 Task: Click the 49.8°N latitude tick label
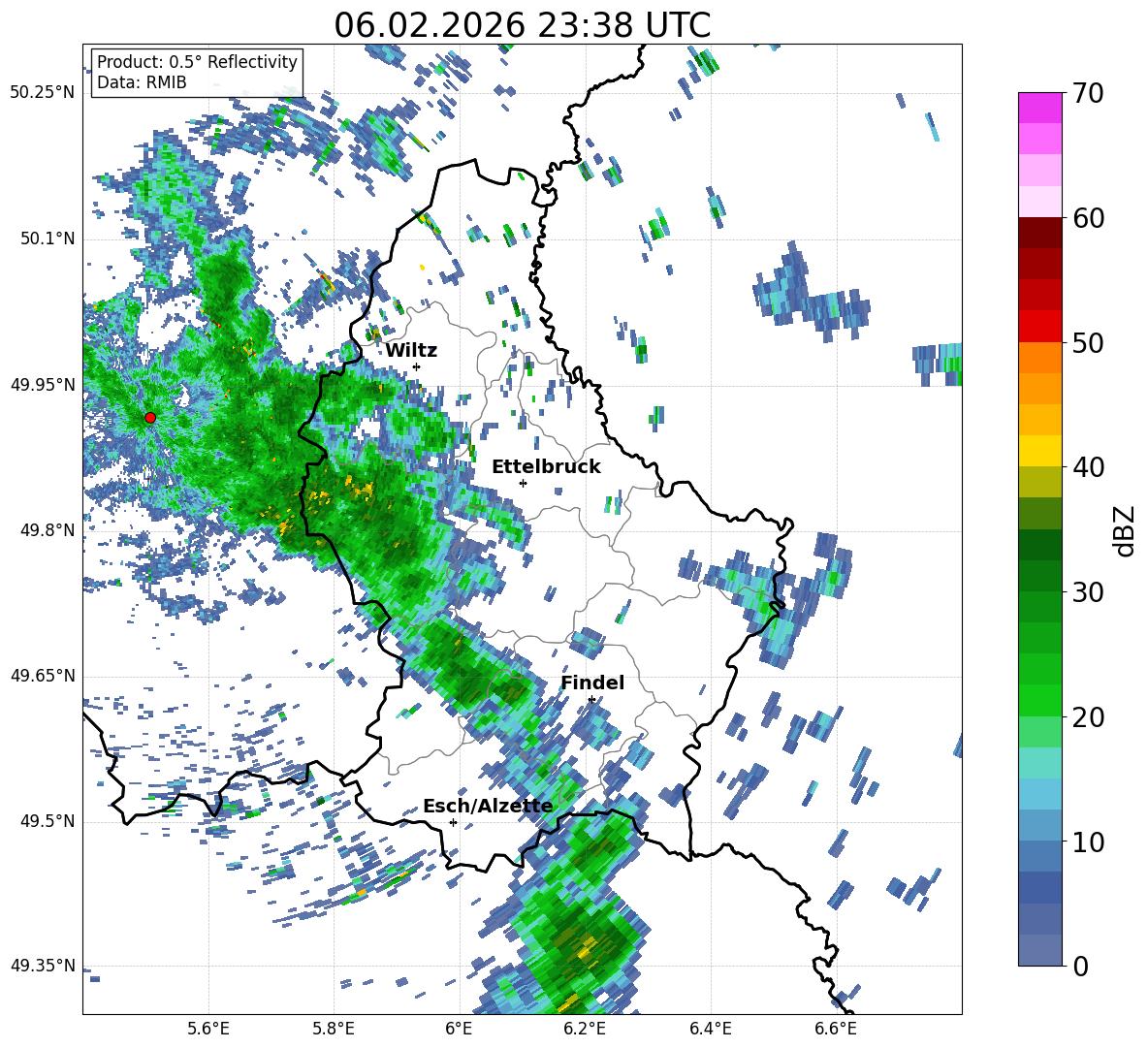tap(47, 530)
